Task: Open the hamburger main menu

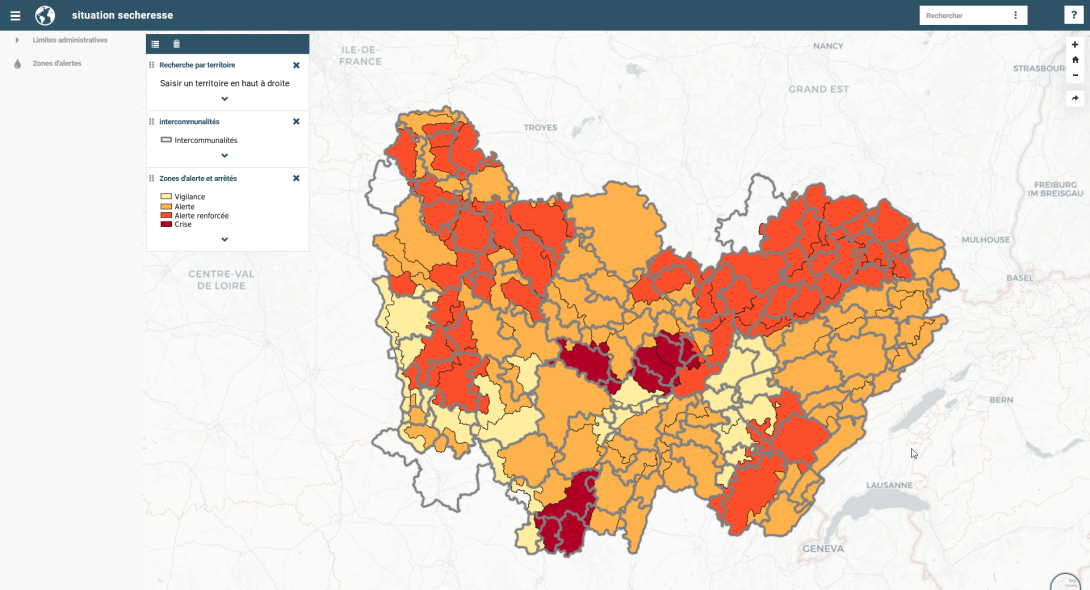Action: tap(15, 16)
